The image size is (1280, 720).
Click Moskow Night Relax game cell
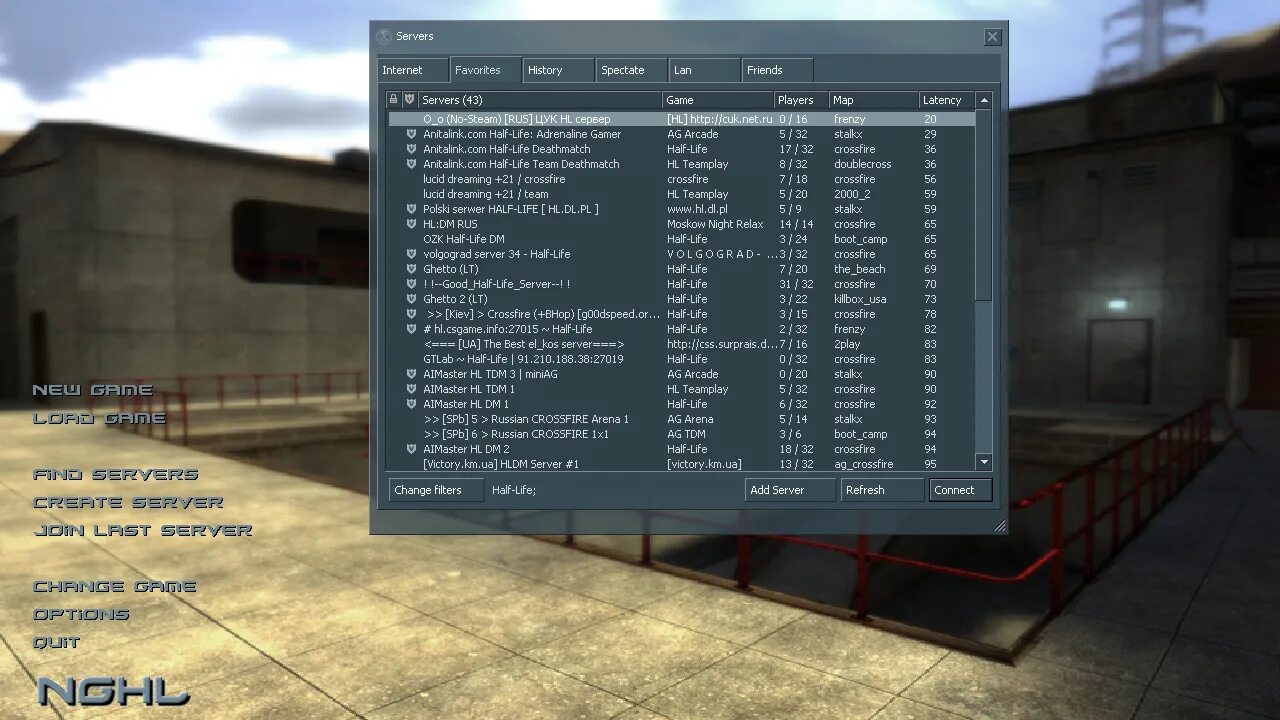coord(715,224)
